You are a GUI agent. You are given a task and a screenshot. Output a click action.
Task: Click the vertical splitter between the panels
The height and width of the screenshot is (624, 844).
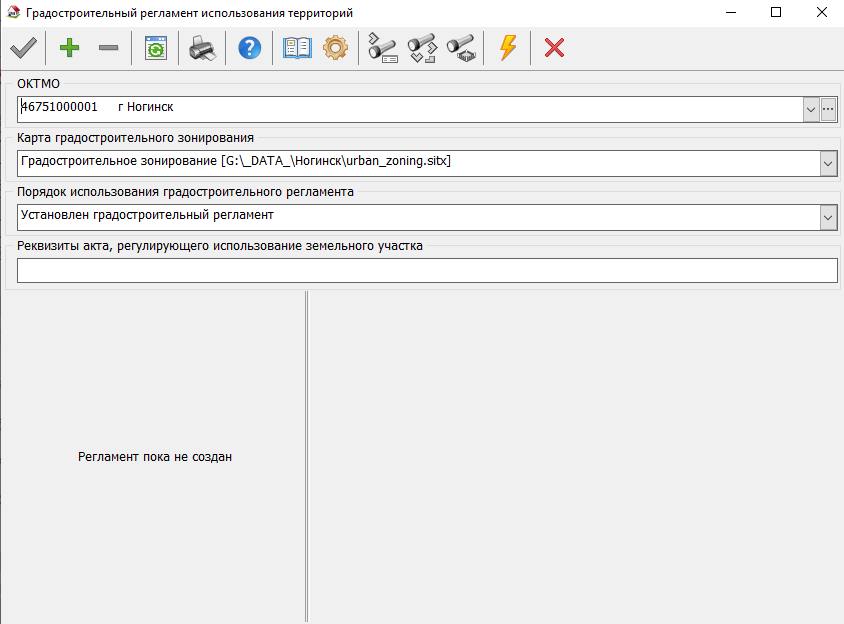coord(306,457)
